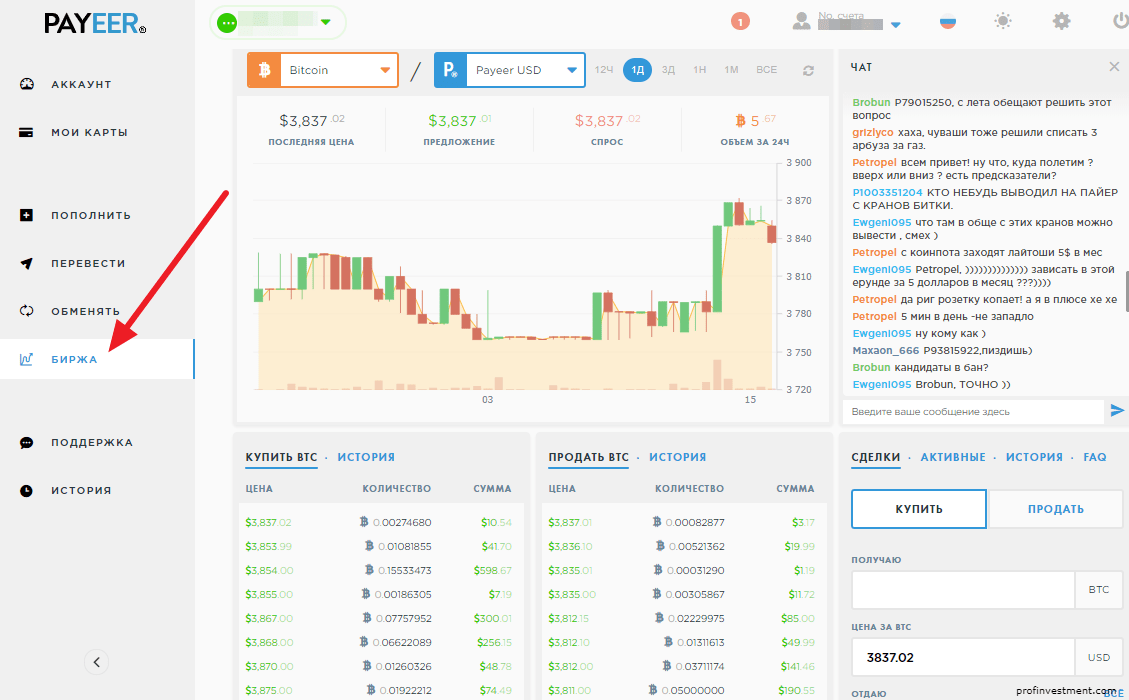Screen dimensions: 1129x700
Task: Toggle light theme with sun icon
Action: coord(1003,21)
